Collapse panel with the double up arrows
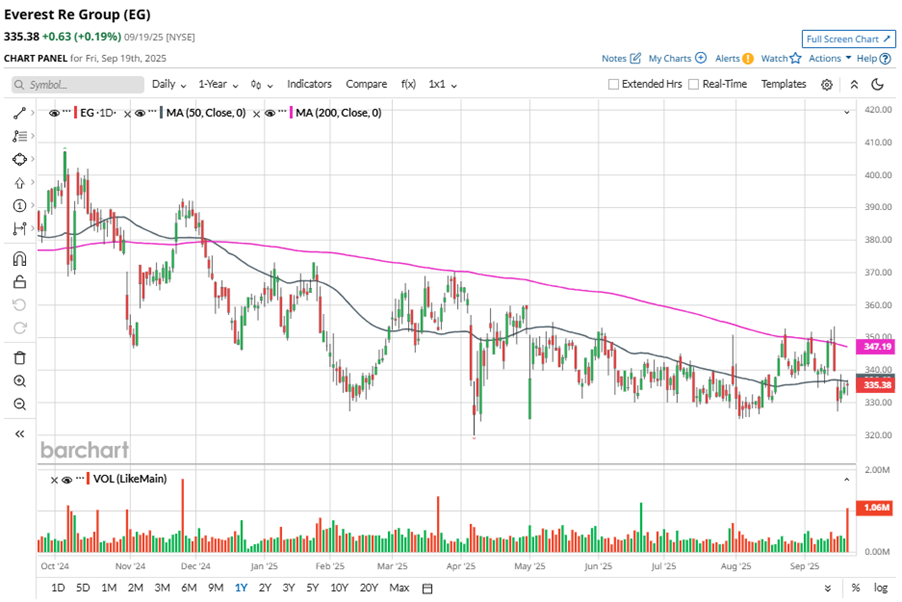 (x=854, y=85)
